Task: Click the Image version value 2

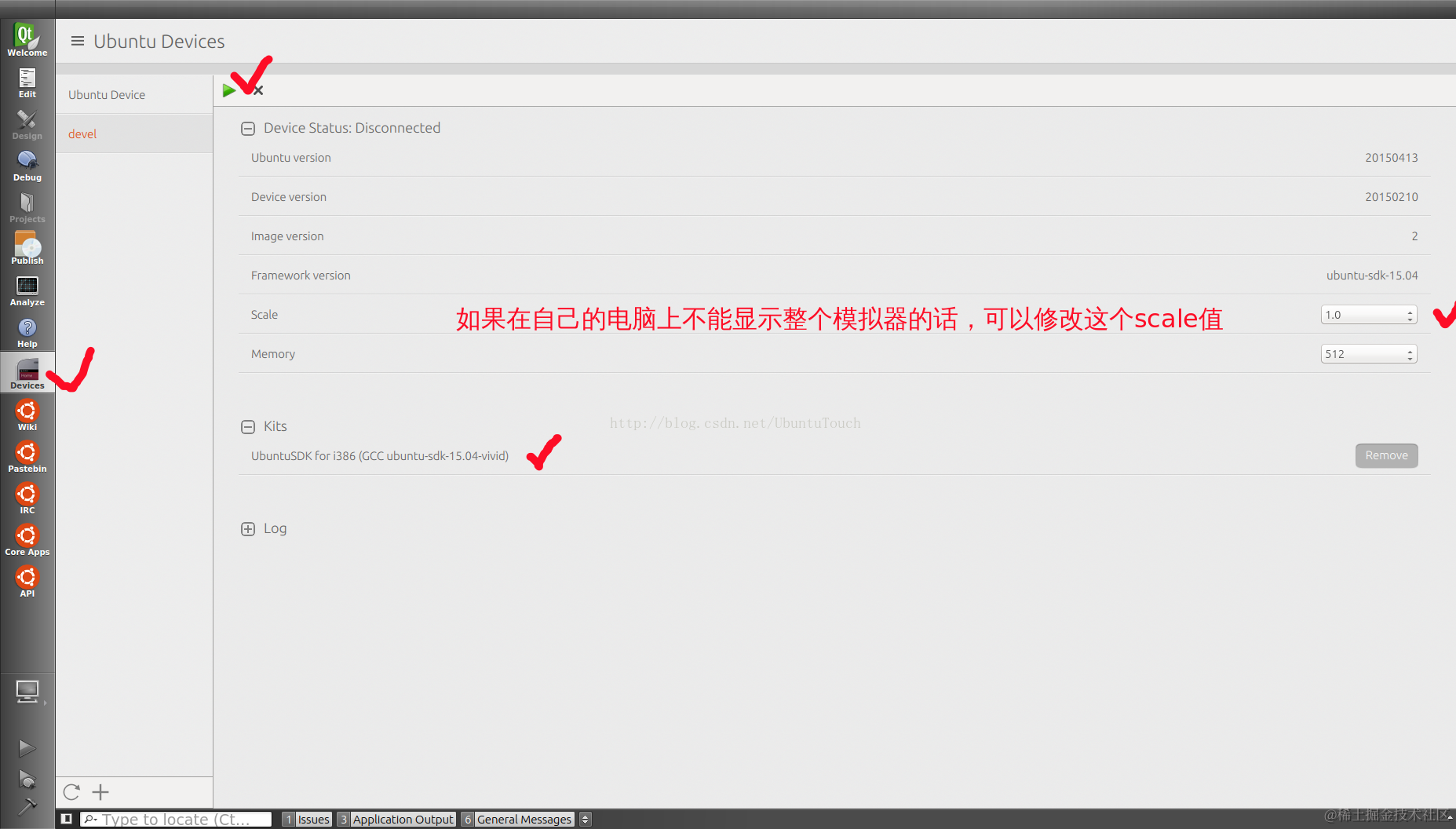Action: point(1414,236)
